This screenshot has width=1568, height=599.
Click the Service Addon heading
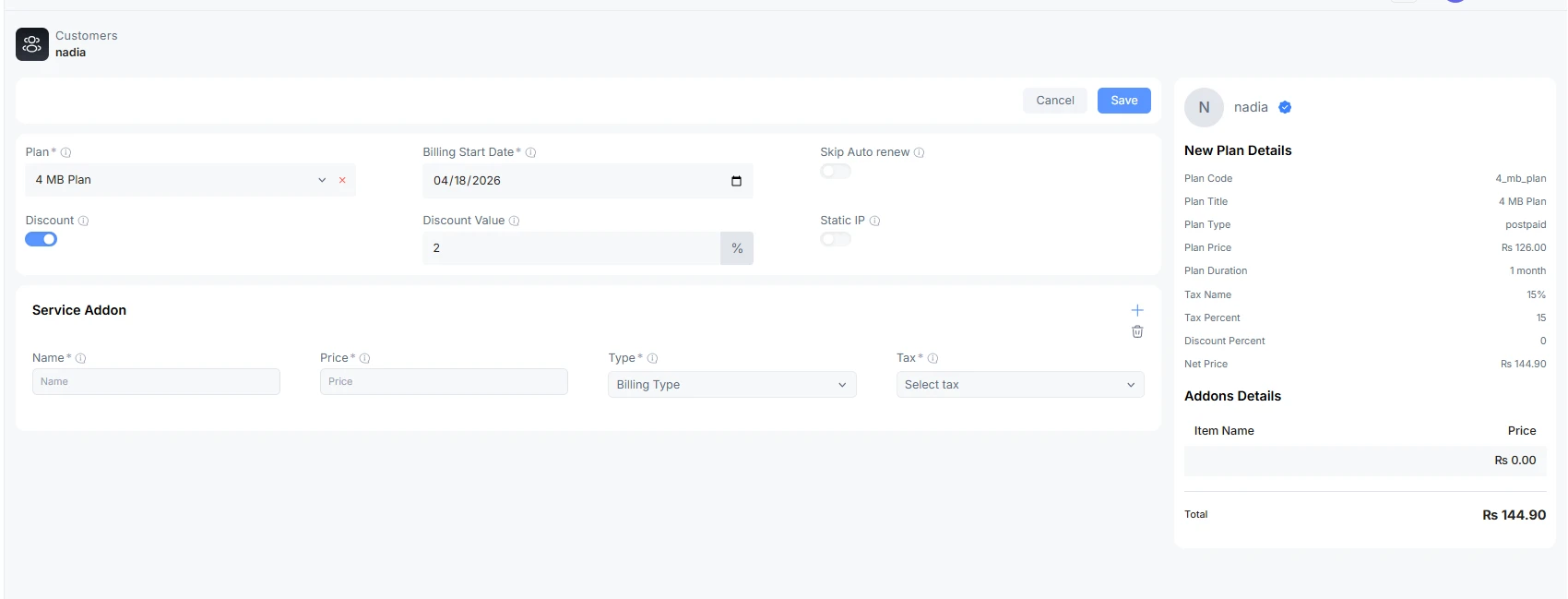pyautogui.click(x=79, y=311)
